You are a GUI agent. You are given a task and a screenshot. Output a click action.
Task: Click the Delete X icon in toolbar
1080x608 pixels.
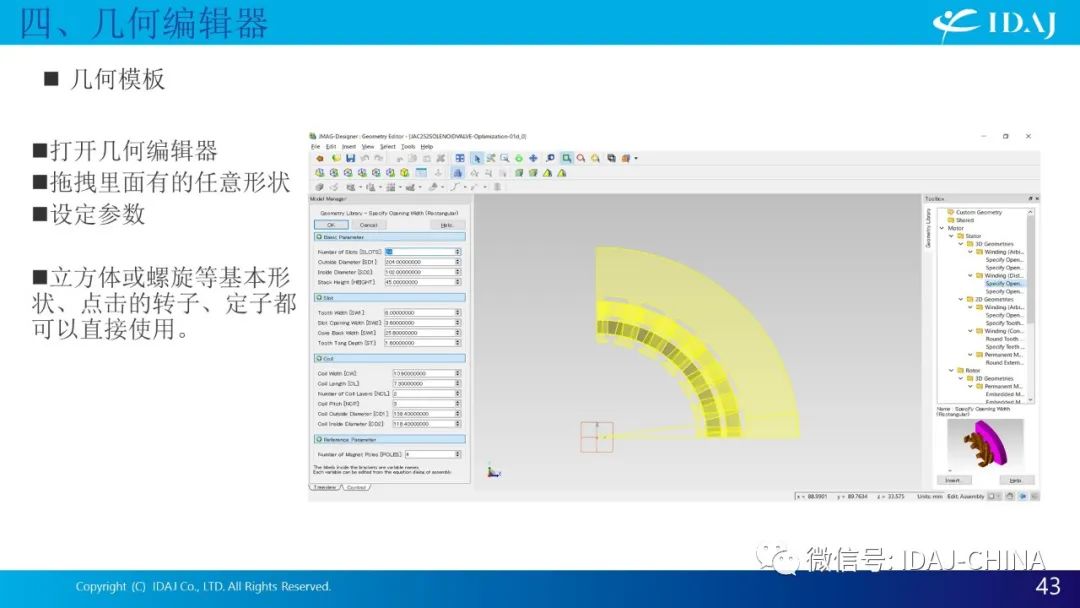point(440,158)
